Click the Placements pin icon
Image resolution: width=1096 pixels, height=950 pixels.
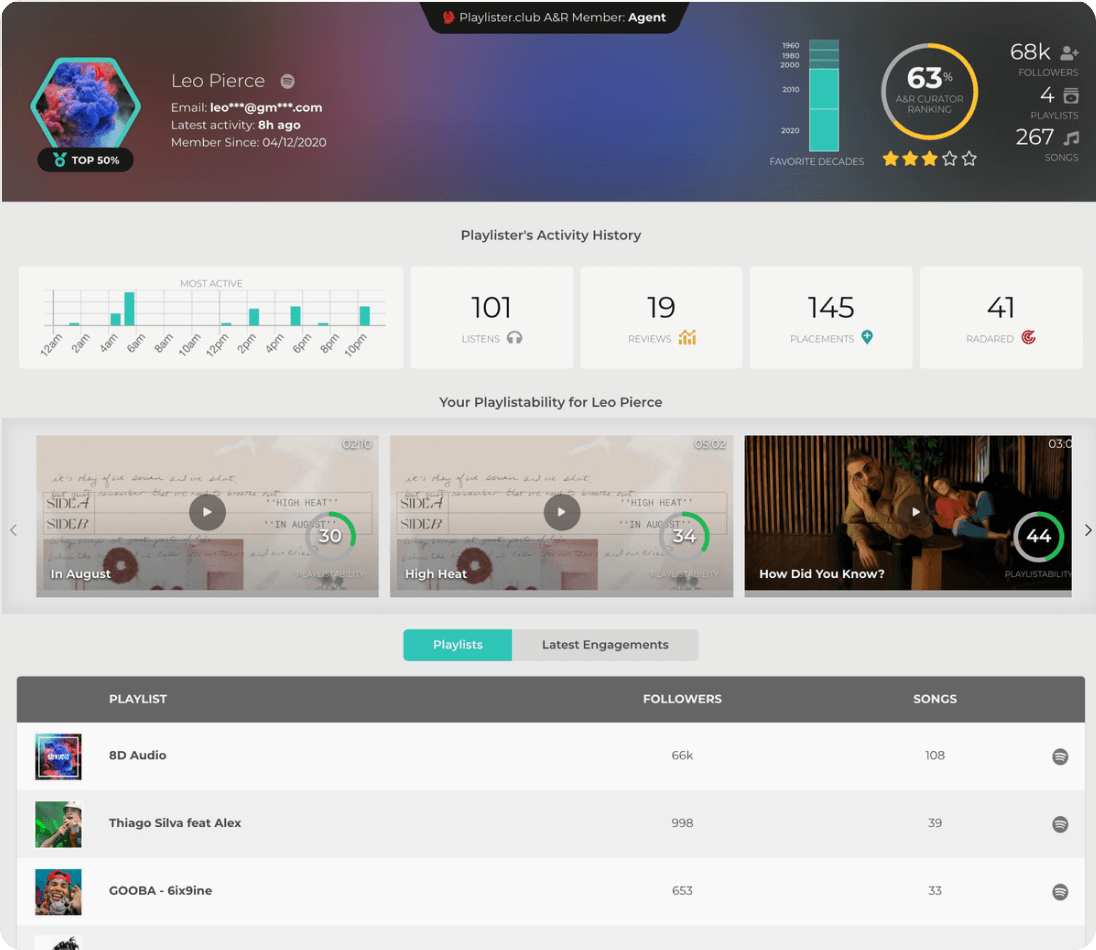coord(867,337)
